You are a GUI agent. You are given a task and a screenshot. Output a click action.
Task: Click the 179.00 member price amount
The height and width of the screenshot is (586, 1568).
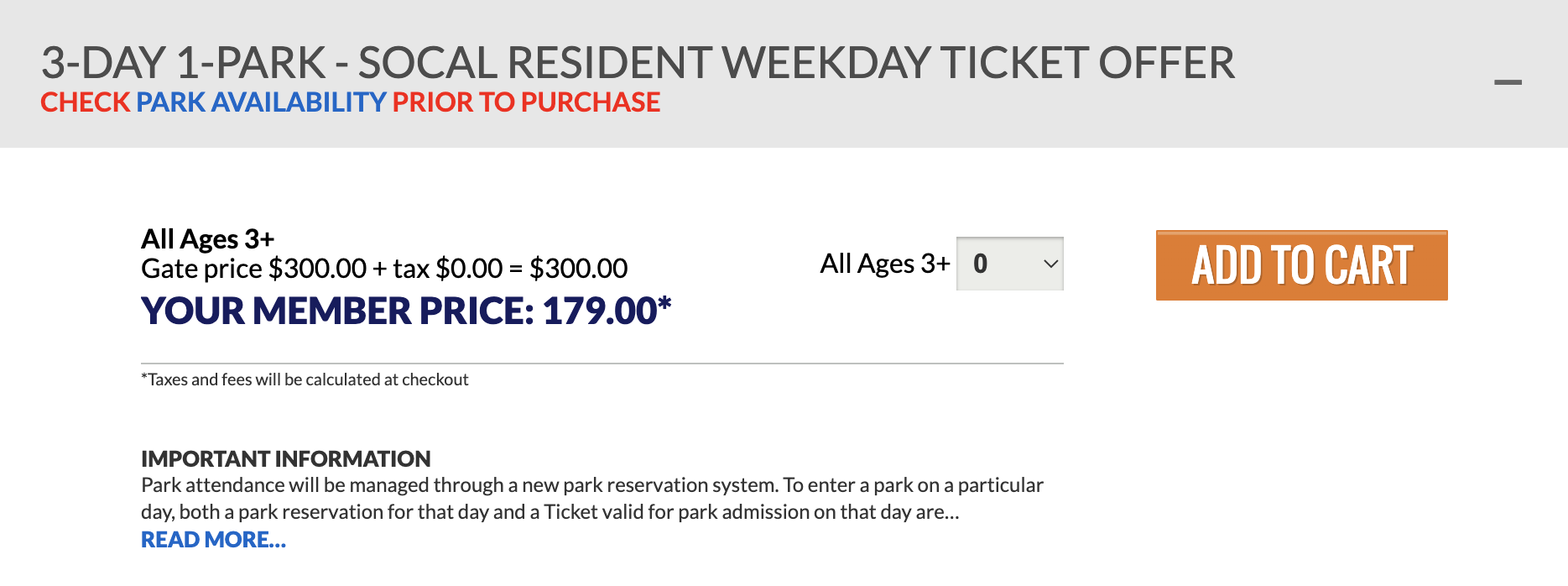[599, 311]
